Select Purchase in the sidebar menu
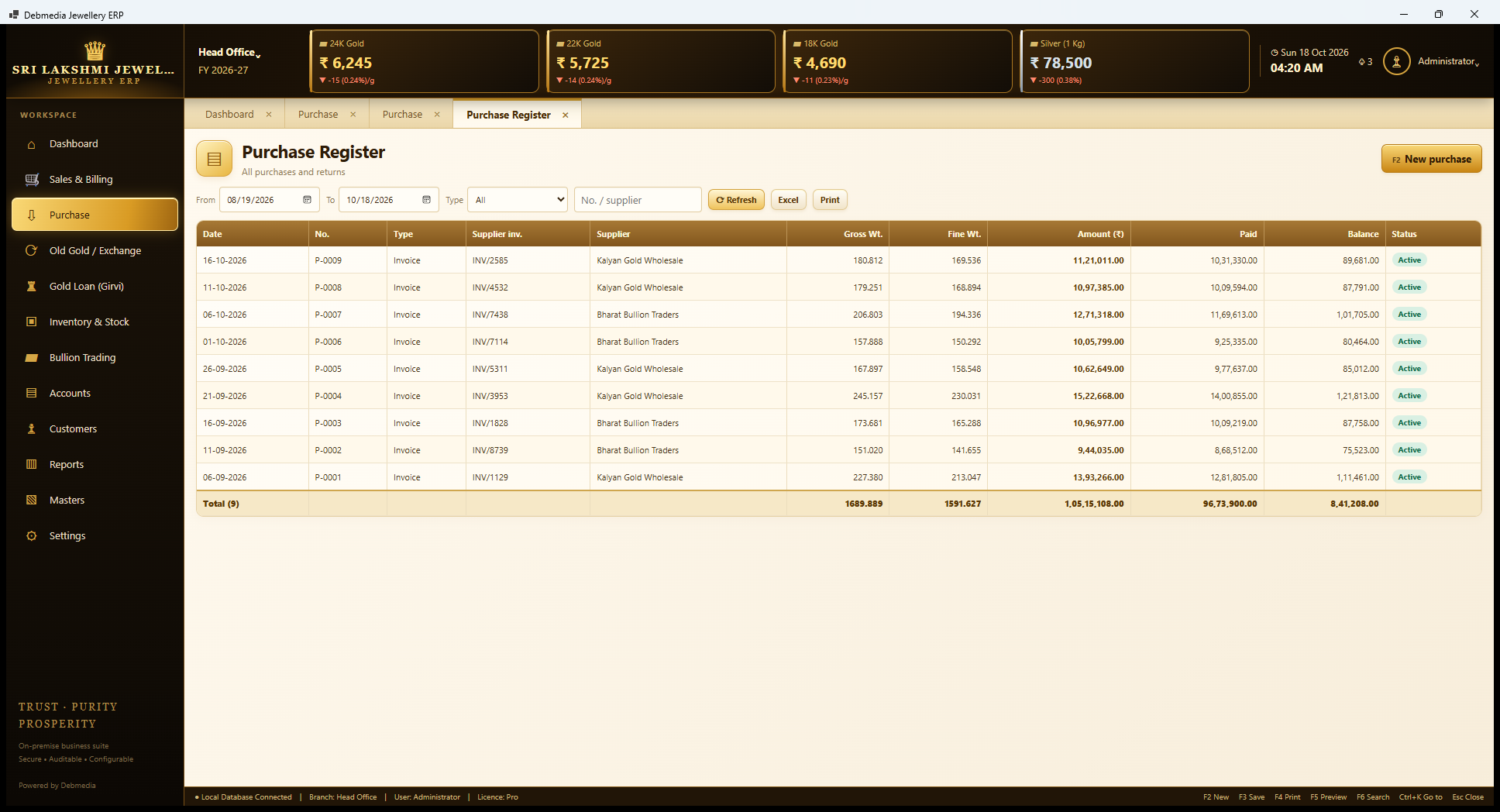The width and height of the screenshot is (1500, 812). [95, 215]
